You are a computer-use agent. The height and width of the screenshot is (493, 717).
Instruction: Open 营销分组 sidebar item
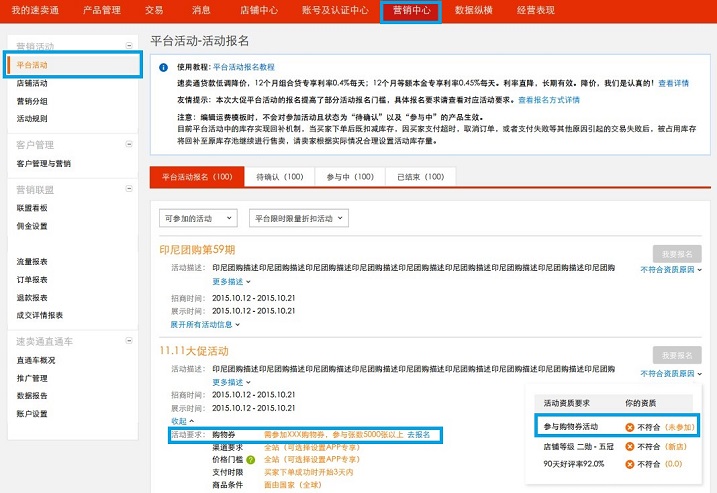[32, 101]
